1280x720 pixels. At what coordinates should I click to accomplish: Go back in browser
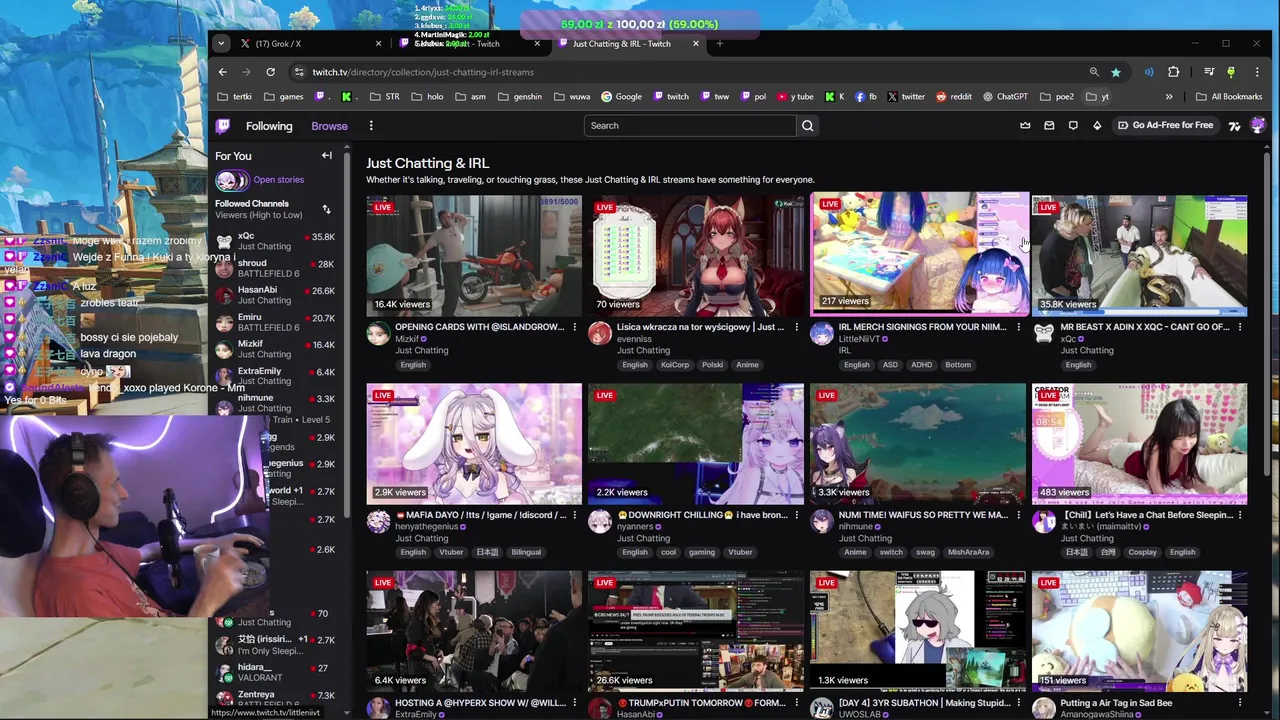click(223, 72)
